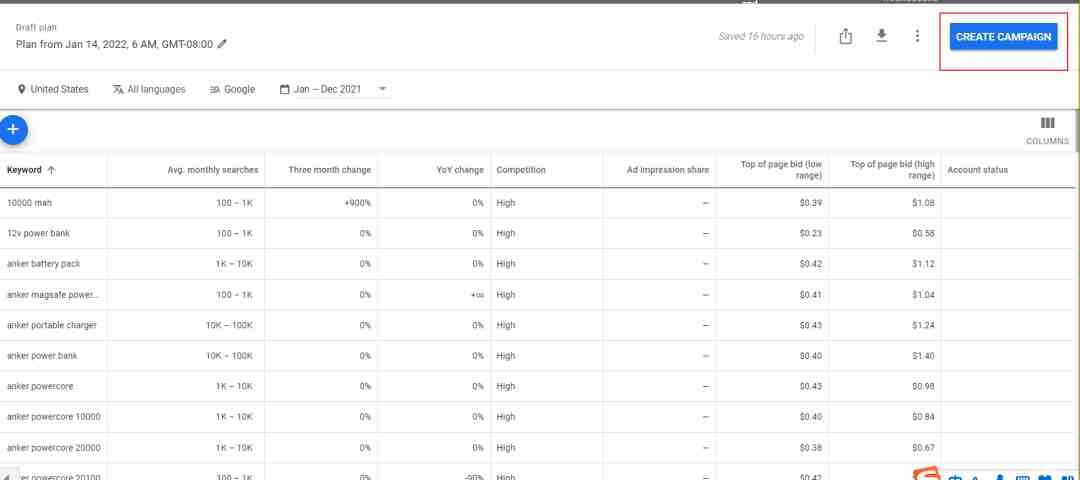Image resolution: width=1080 pixels, height=480 pixels.
Task: Sort by Keyword column header
Action: [x=32, y=170]
